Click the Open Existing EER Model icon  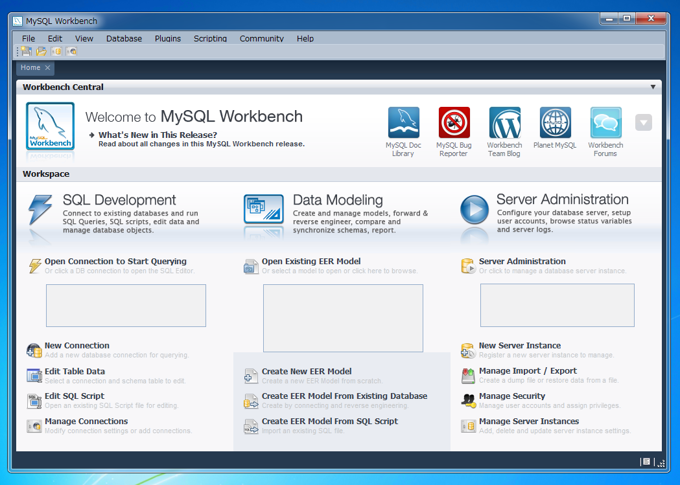251,266
